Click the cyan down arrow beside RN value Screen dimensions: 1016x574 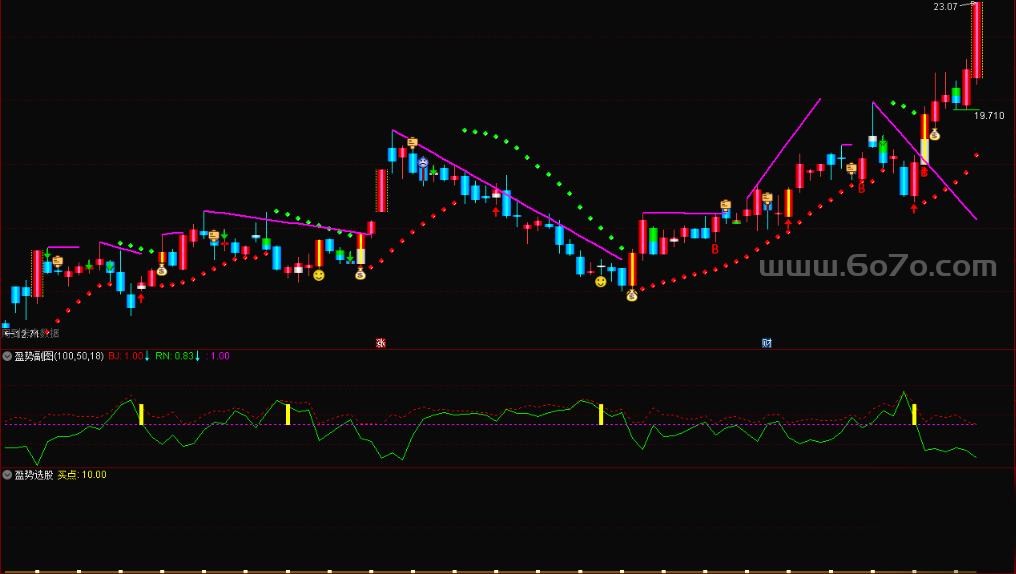click(x=197, y=356)
